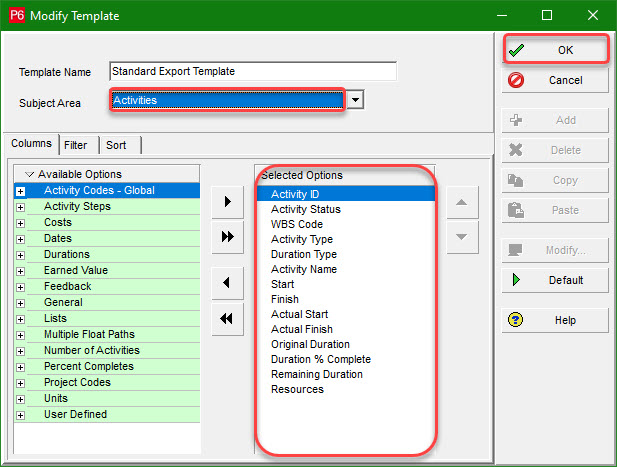
Task: Select Duration Type in Selected Options
Action: pyautogui.click(x=346, y=254)
